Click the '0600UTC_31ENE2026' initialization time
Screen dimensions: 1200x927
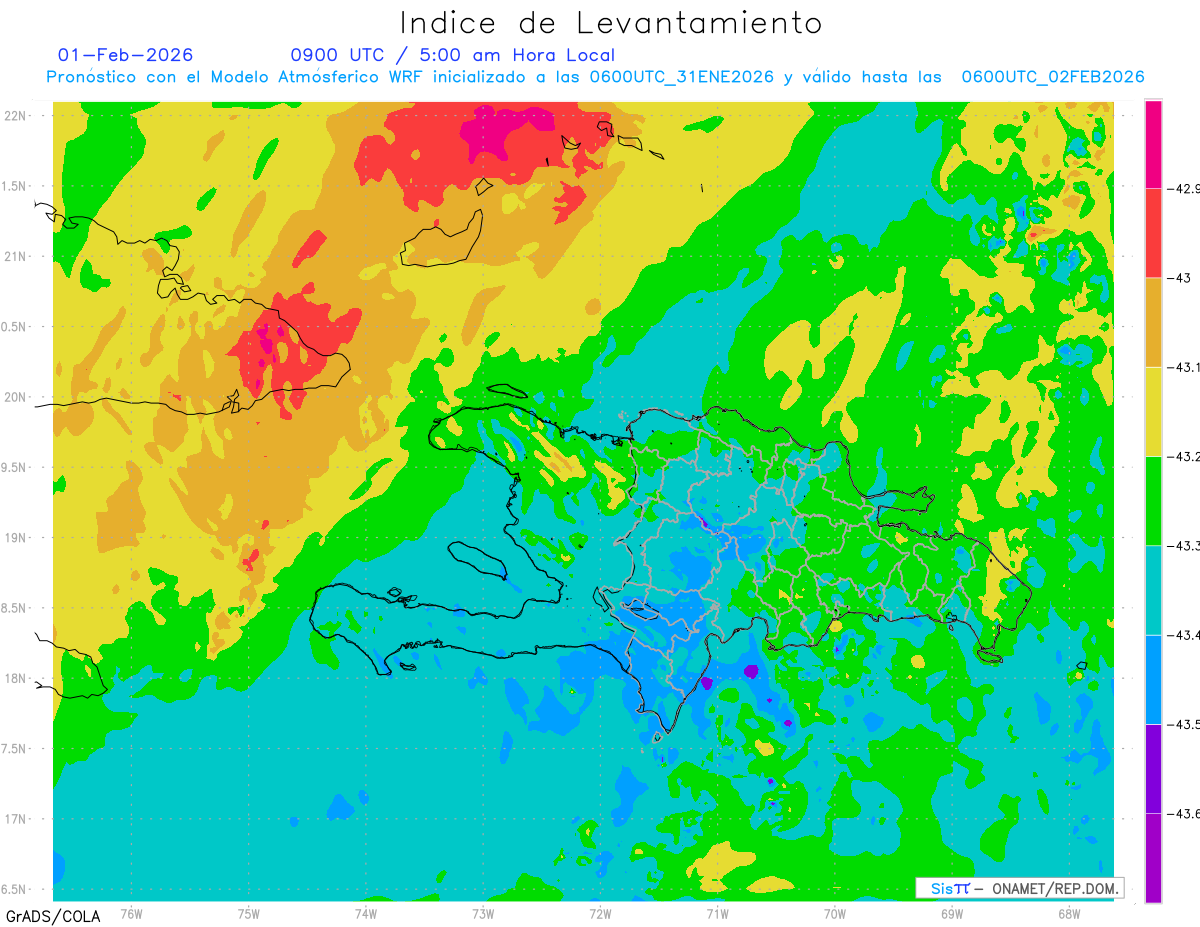click(x=681, y=77)
